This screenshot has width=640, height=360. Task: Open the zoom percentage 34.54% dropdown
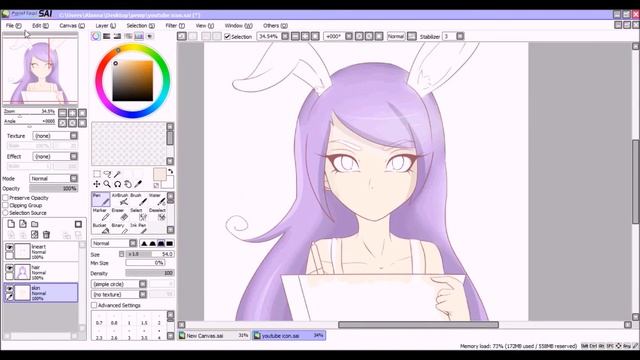click(x=285, y=36)
